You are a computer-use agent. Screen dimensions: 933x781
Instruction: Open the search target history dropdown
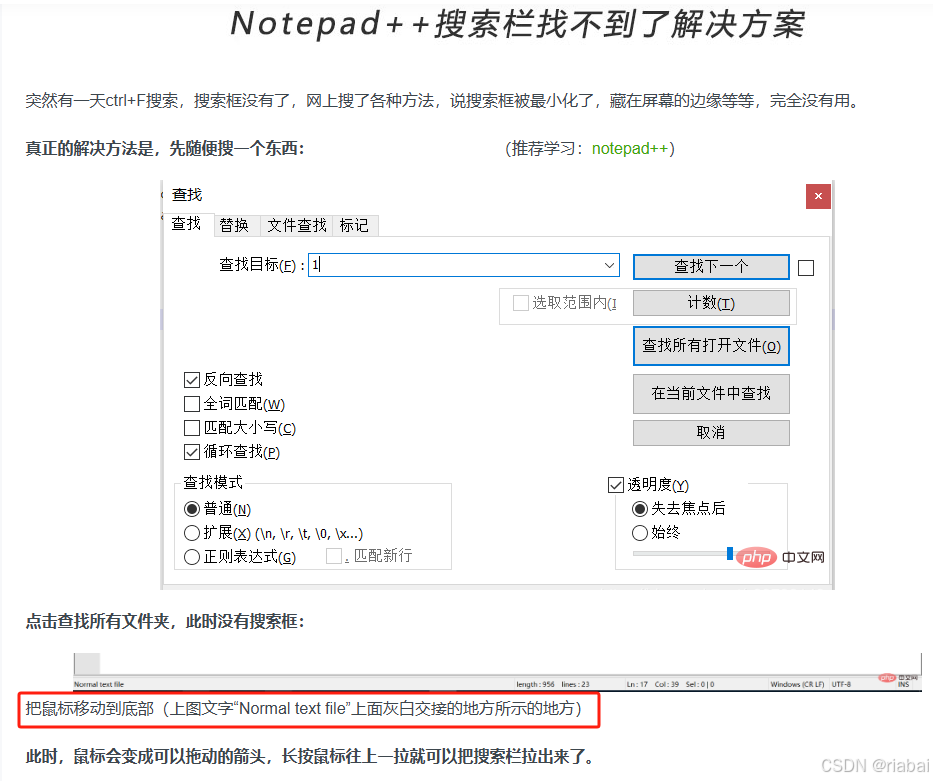pyautogui.click(x=610, y=265)
